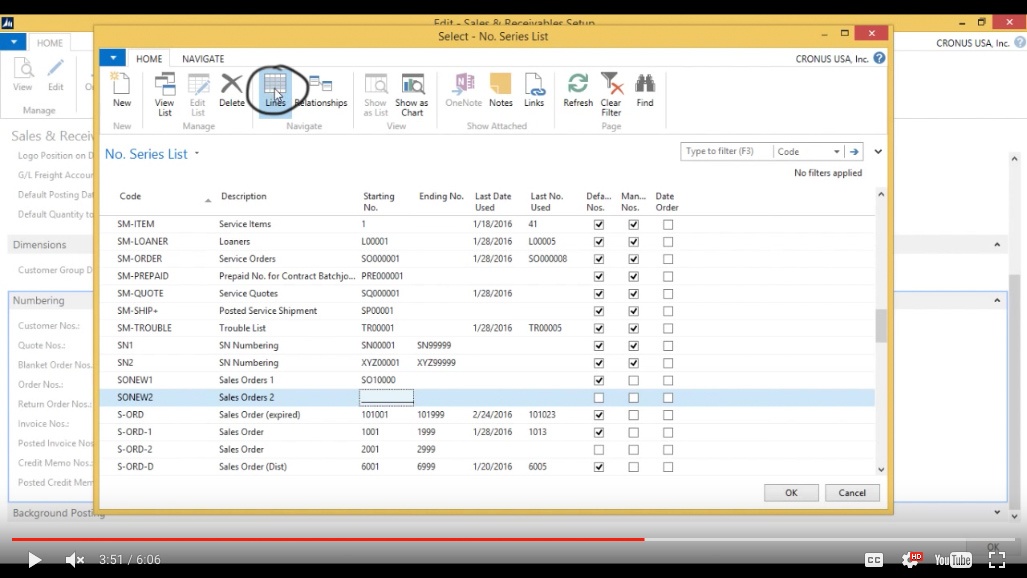Click Edit icon in background Sales & Receivables window
Screen dimensions: 1027x578
pyautogui.click(x=56, y=74)
